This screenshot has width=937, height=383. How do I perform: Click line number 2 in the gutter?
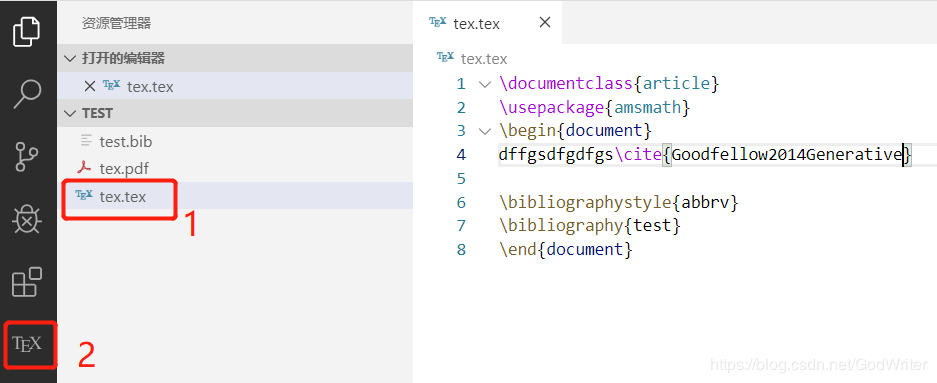pos(461,108)
